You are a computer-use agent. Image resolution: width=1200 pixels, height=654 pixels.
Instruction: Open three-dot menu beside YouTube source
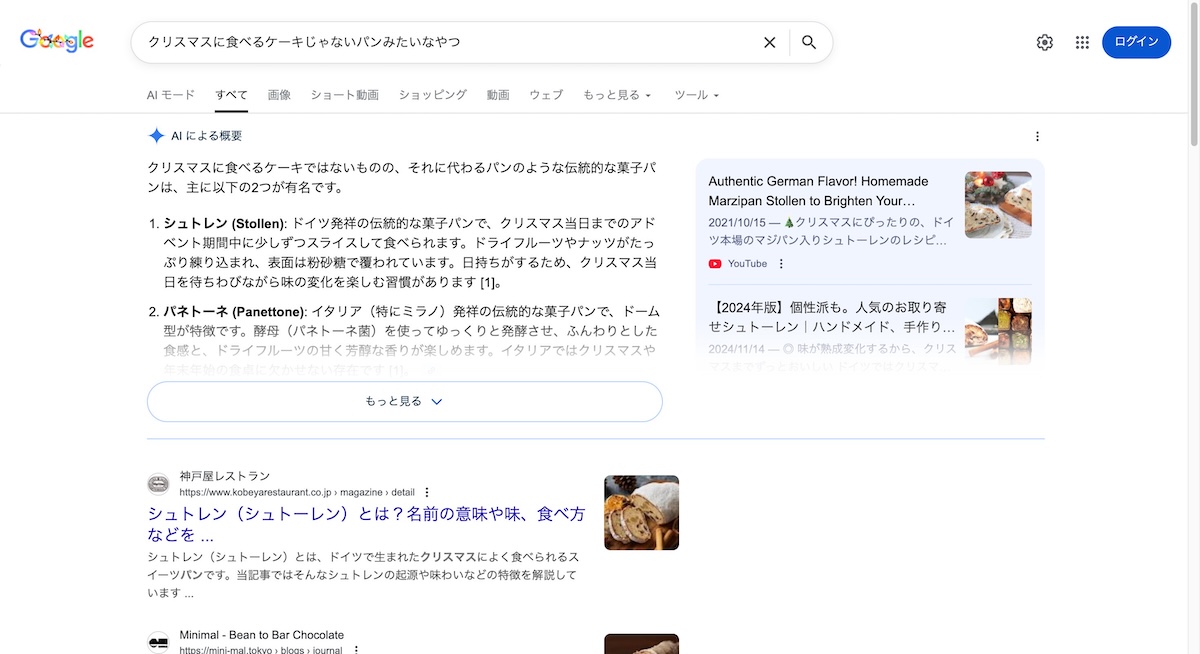tap(782, 264)
